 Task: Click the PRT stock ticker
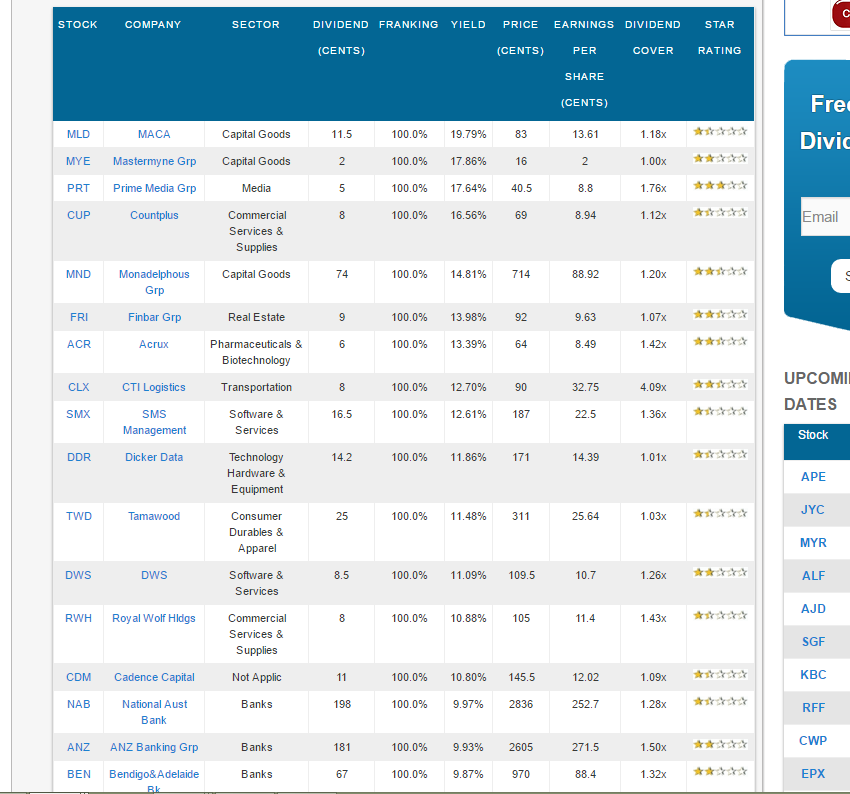click(78, 188)
